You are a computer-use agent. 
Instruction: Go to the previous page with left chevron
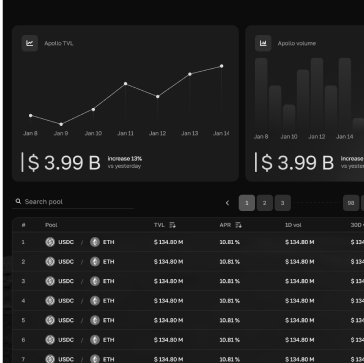point(227,203)
